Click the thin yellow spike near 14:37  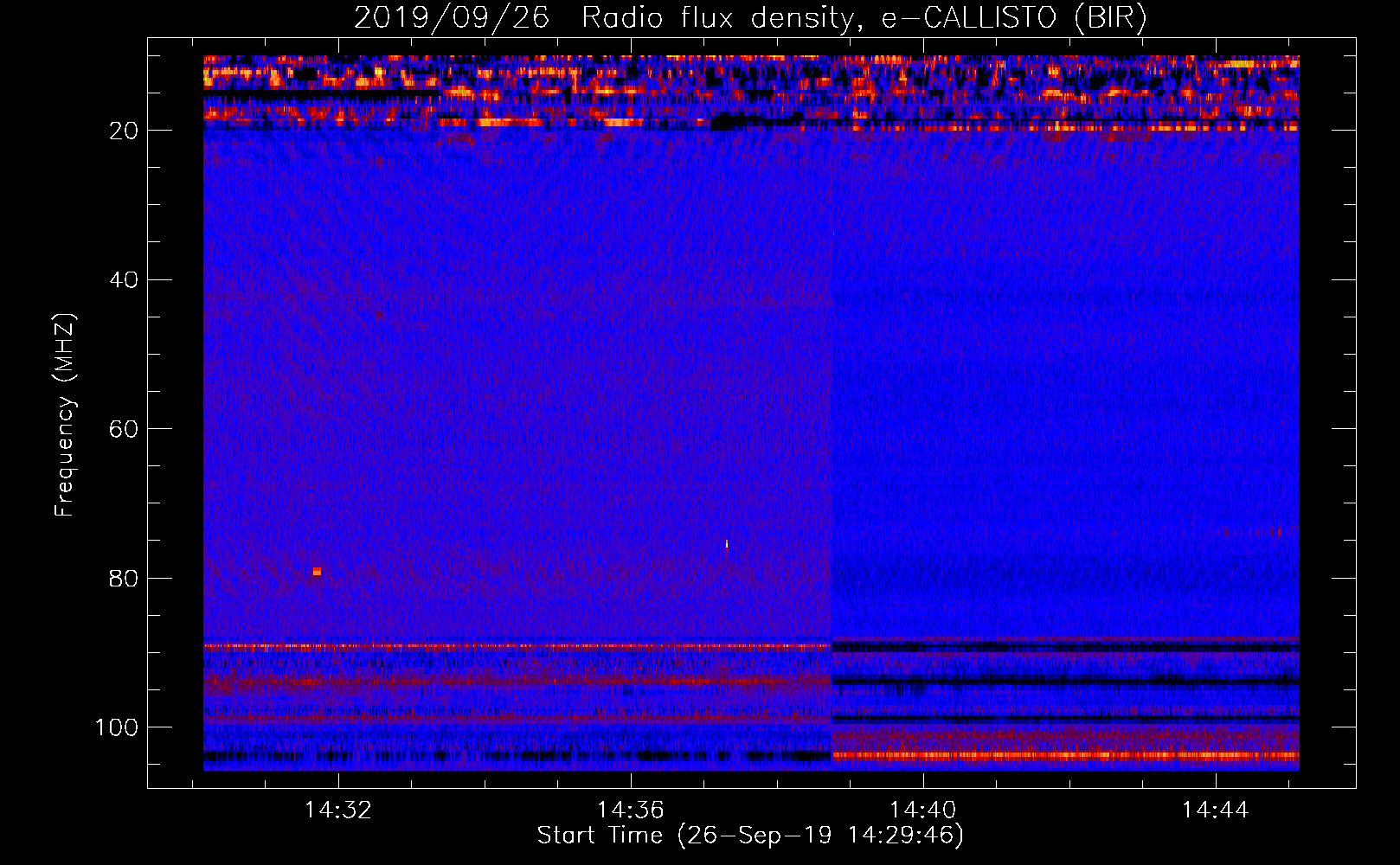[727, 544]
